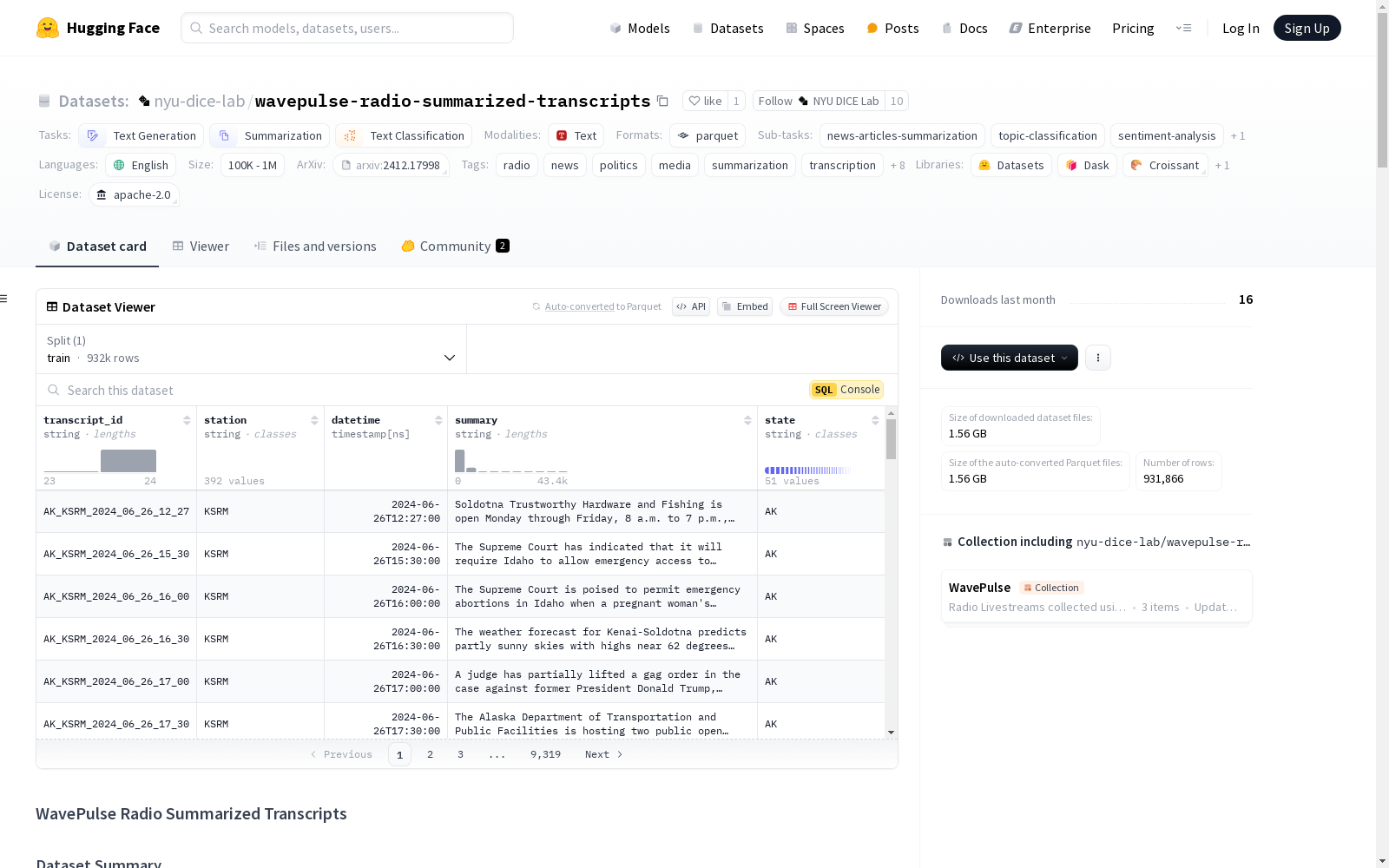
Task: Select the Text Classification task tag
Action: (404, 135)
